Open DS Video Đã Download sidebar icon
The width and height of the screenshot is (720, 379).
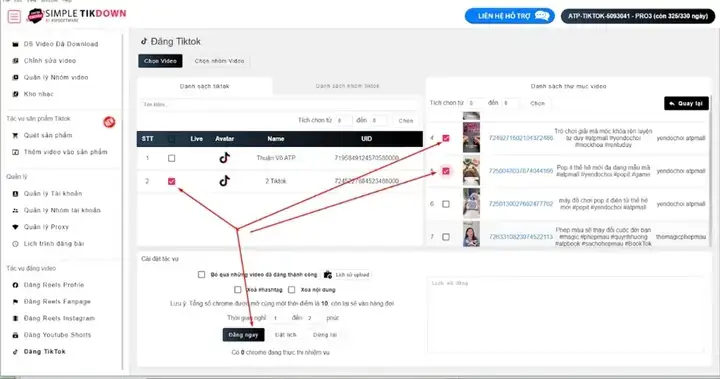[x=15, y=44]
